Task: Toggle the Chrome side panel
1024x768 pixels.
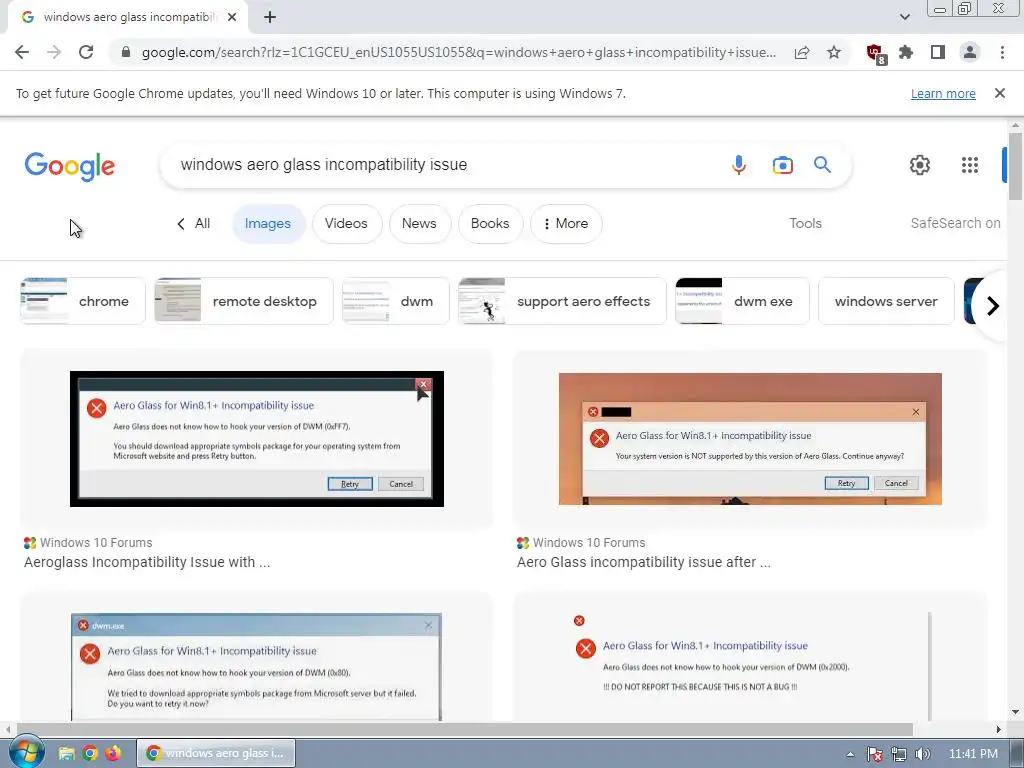Action: coord(938,52)
